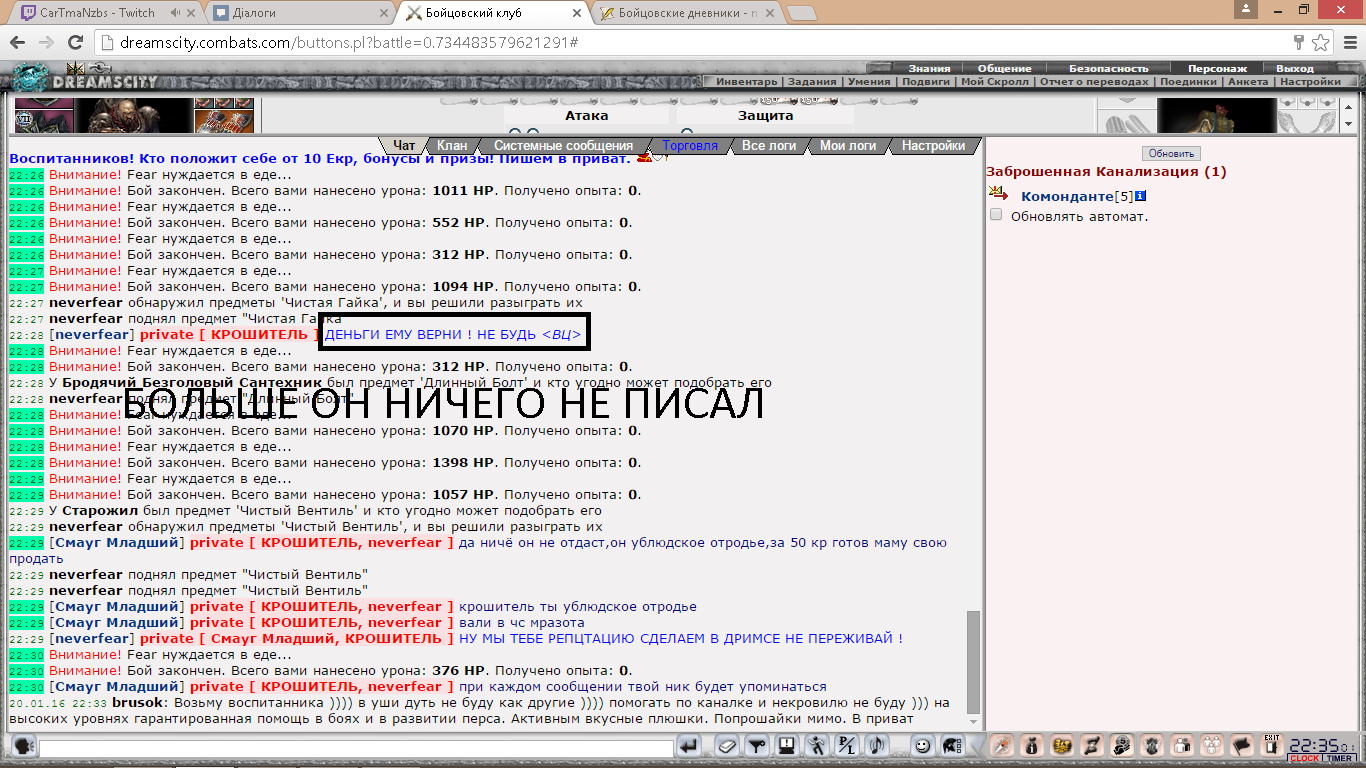Reload the page with the refresh icon
This screenshot has height=768, width=1366.
(x=75, y=44)
